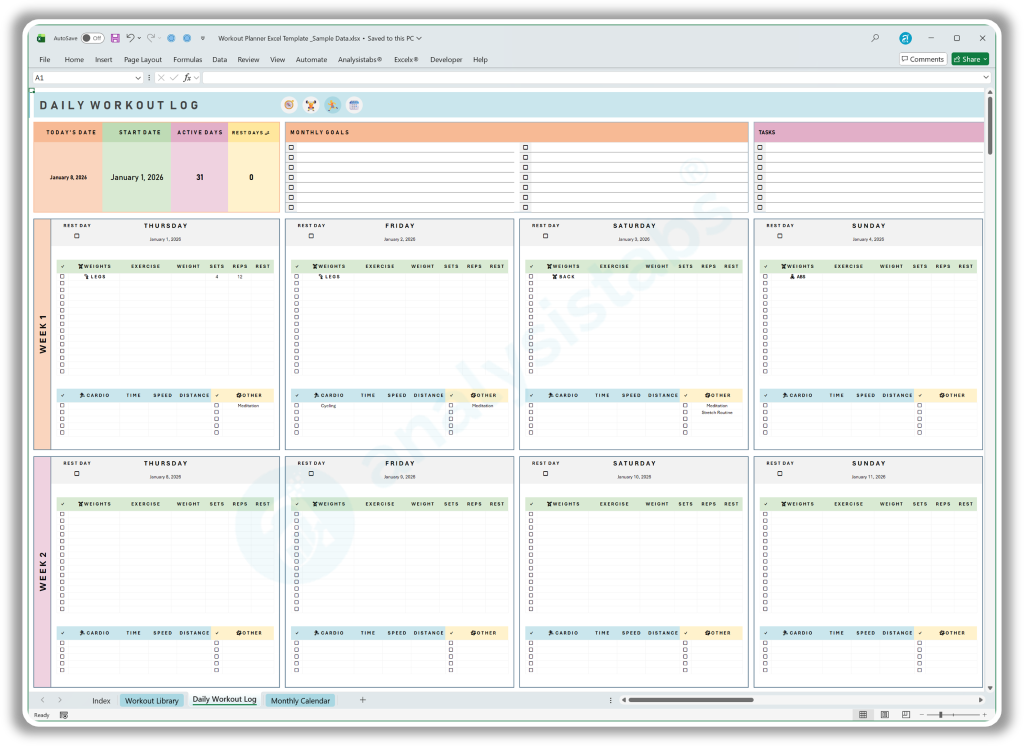Click the green Share button
Viewport: 1024px width, 746px height.
(965, 59)
